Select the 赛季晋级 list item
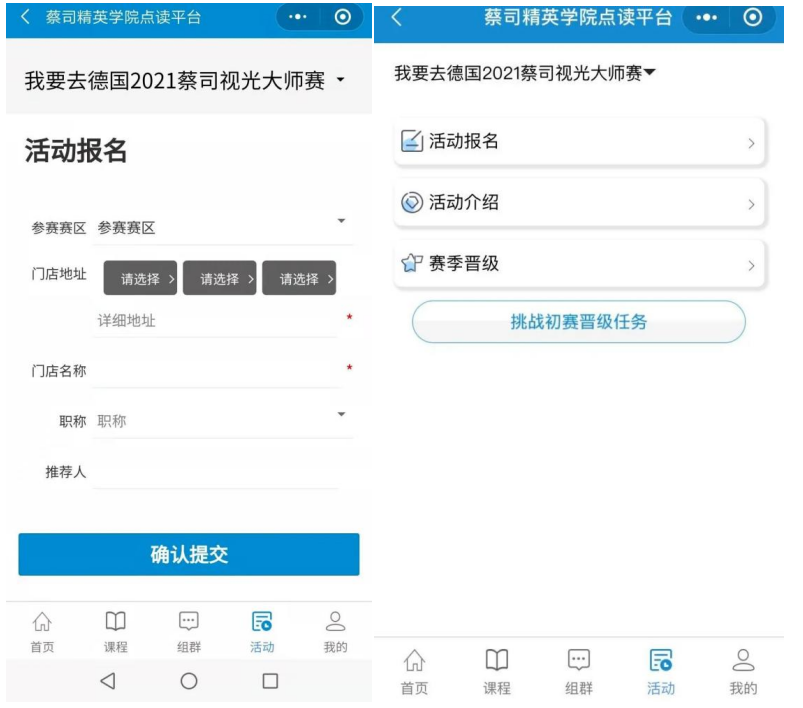Viewport: 803px width, 708px height. click(x=579, y=265)
